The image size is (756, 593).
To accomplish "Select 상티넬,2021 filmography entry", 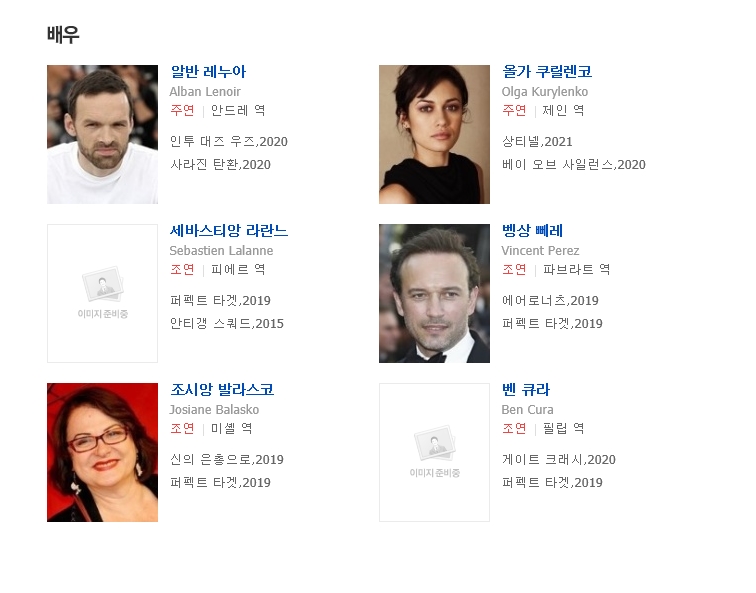I will [537, 142].
